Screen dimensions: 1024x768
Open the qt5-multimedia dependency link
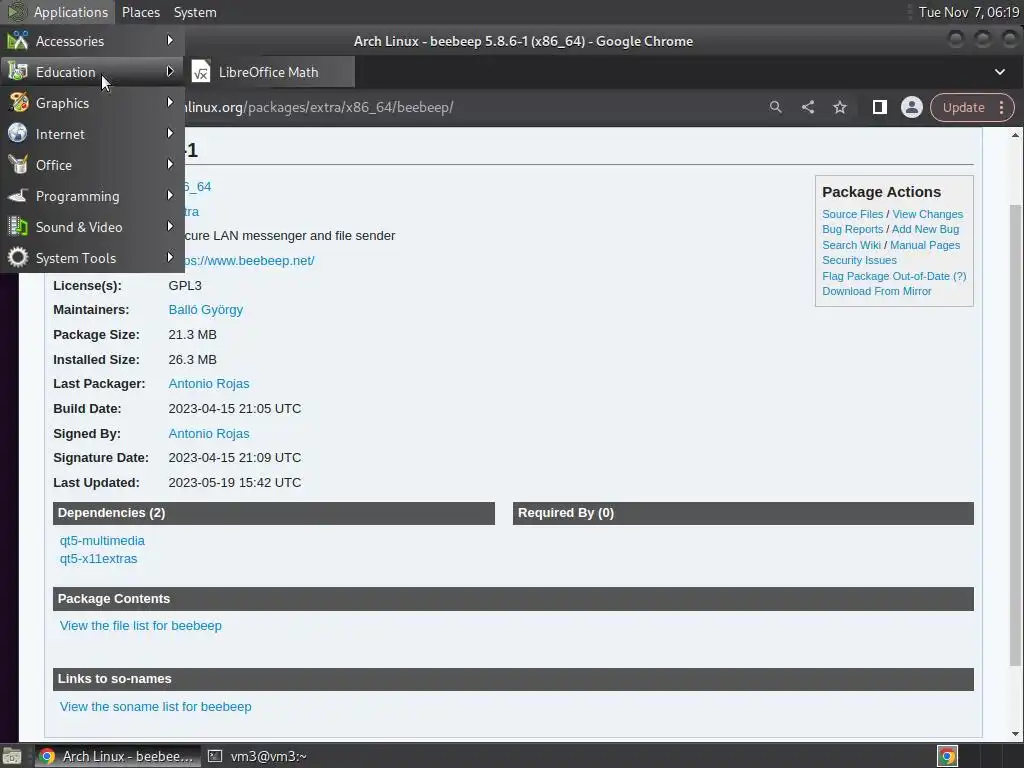click(x=102, y=541)
